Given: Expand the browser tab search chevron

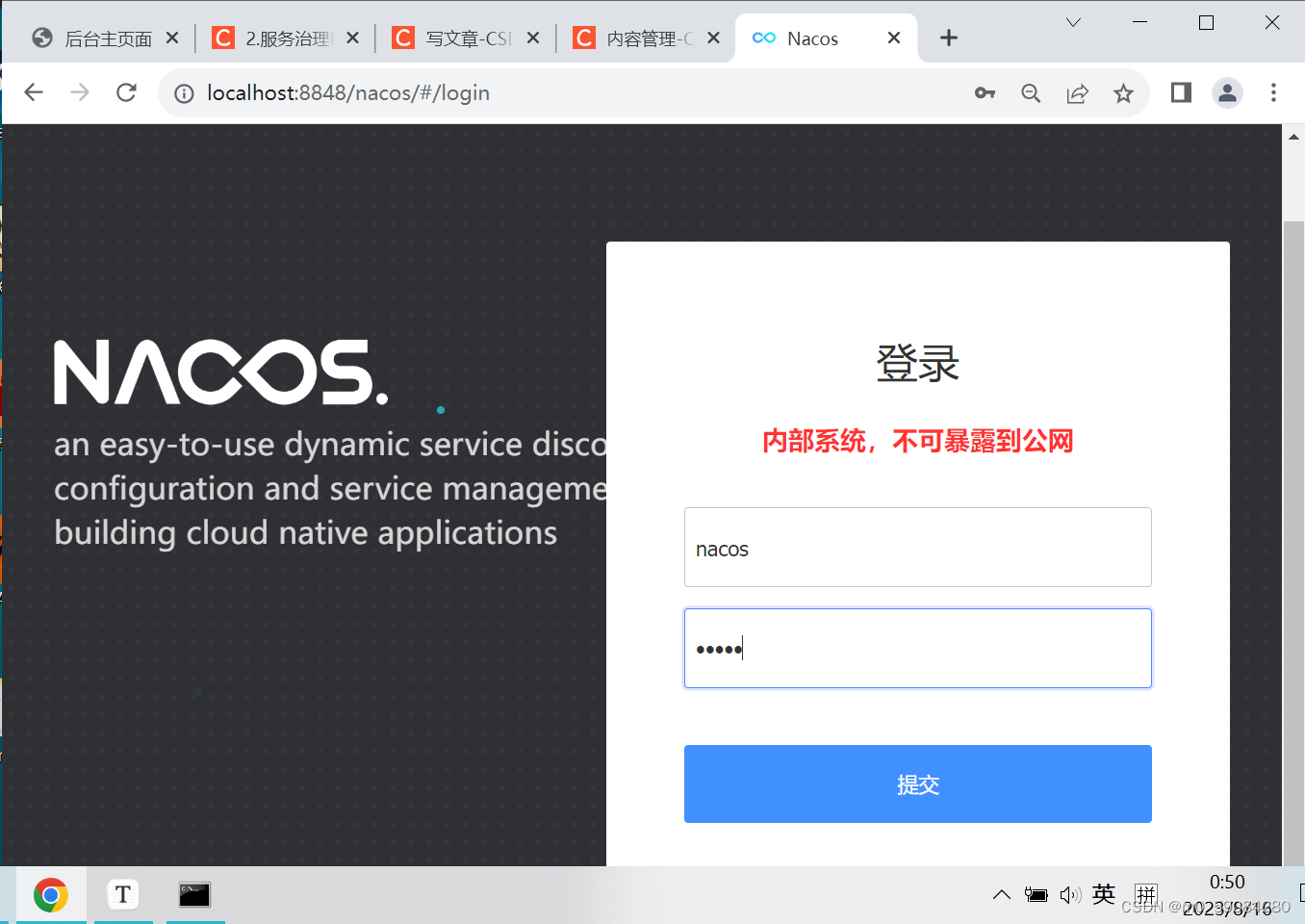Looking at the screenshot, I should tap(1072, 21).
